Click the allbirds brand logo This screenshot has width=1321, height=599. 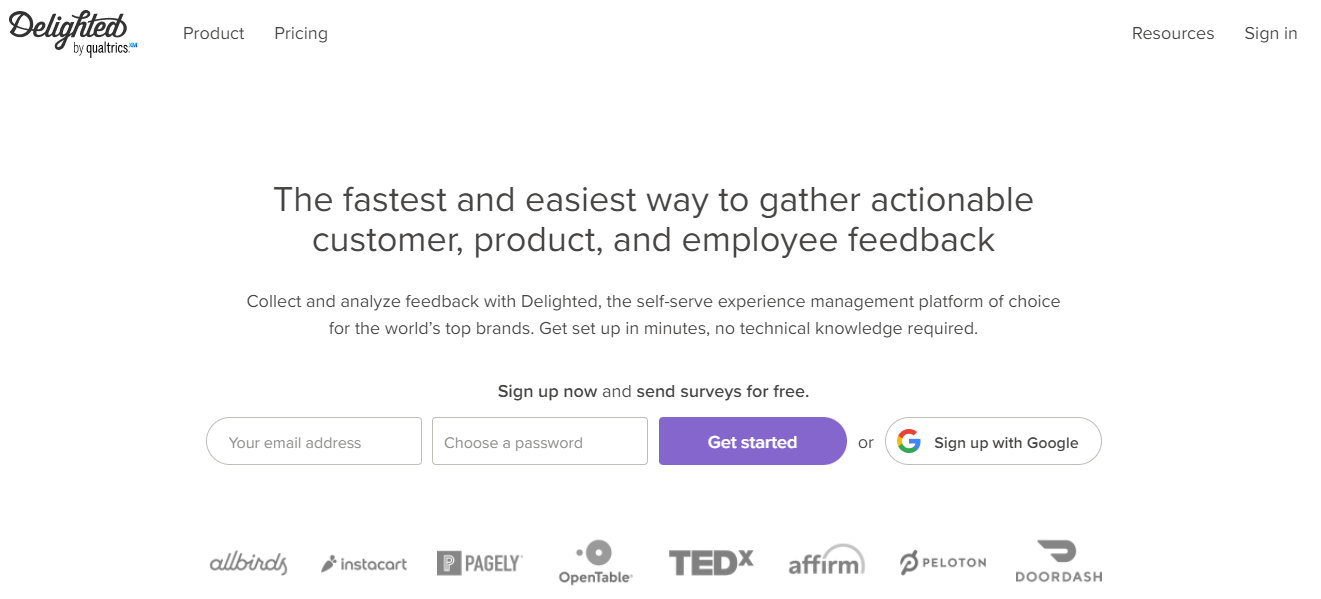(x=248, y=562)
